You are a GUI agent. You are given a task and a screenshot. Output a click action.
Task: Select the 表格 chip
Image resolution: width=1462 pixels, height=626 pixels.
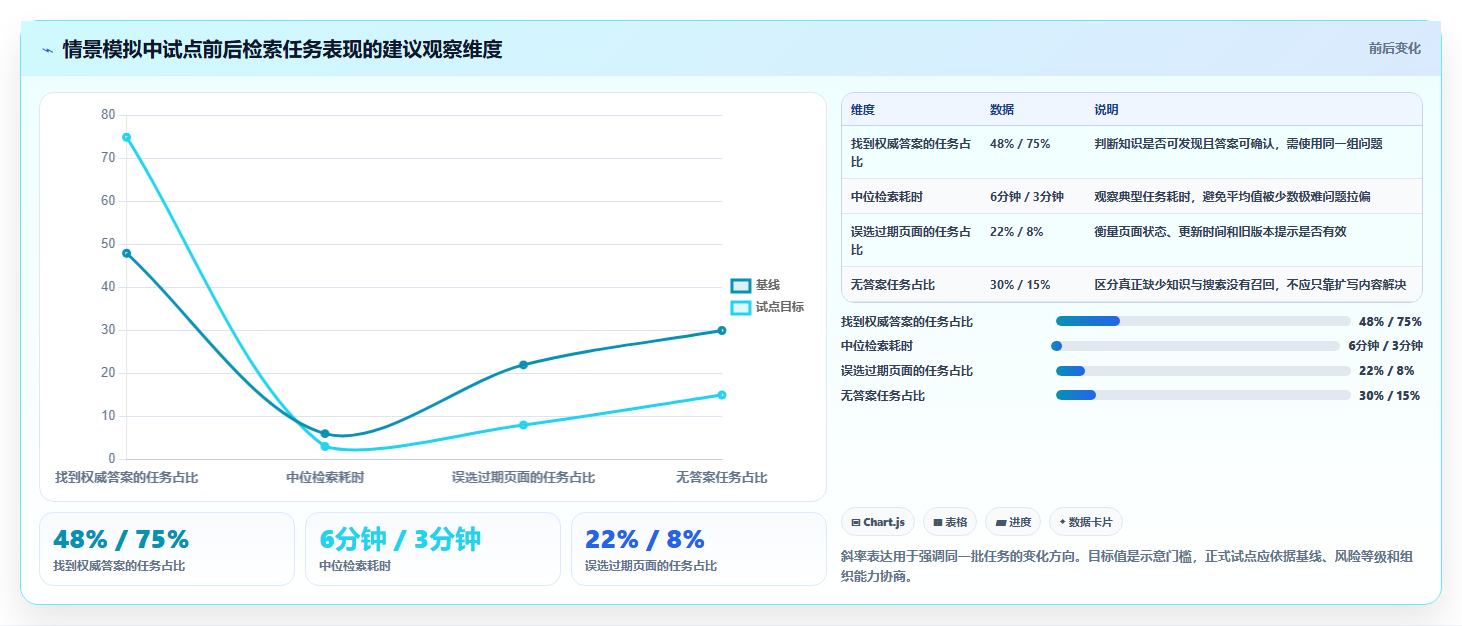pyautogui.click(x=950, y=522)
